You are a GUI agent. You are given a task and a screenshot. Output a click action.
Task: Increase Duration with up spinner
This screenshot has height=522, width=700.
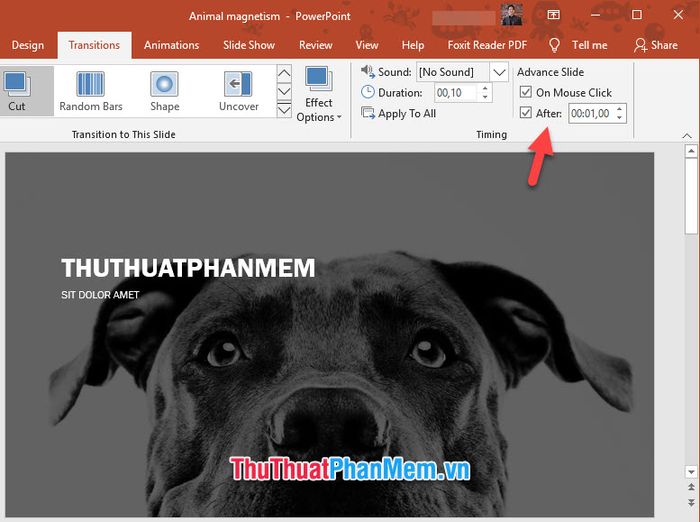click(x=485, y=88)
